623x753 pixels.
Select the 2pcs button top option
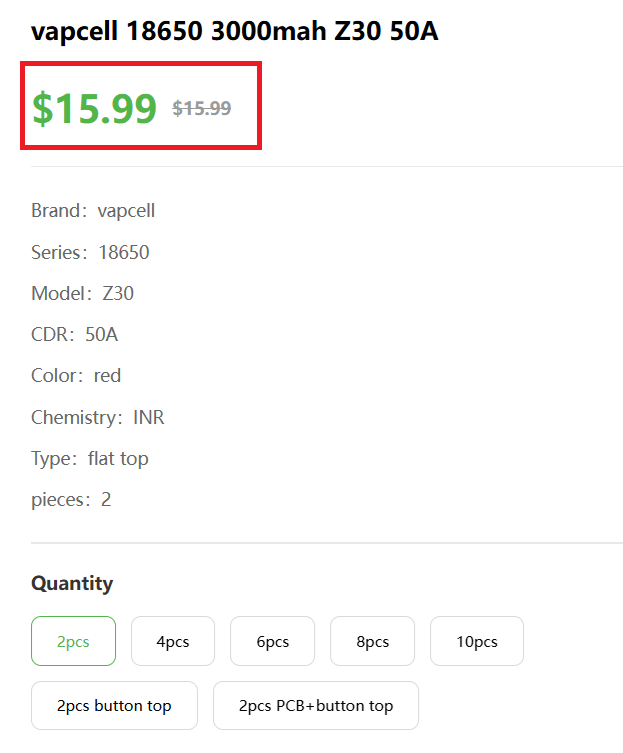pyautogui.click(x=114, y=705)
